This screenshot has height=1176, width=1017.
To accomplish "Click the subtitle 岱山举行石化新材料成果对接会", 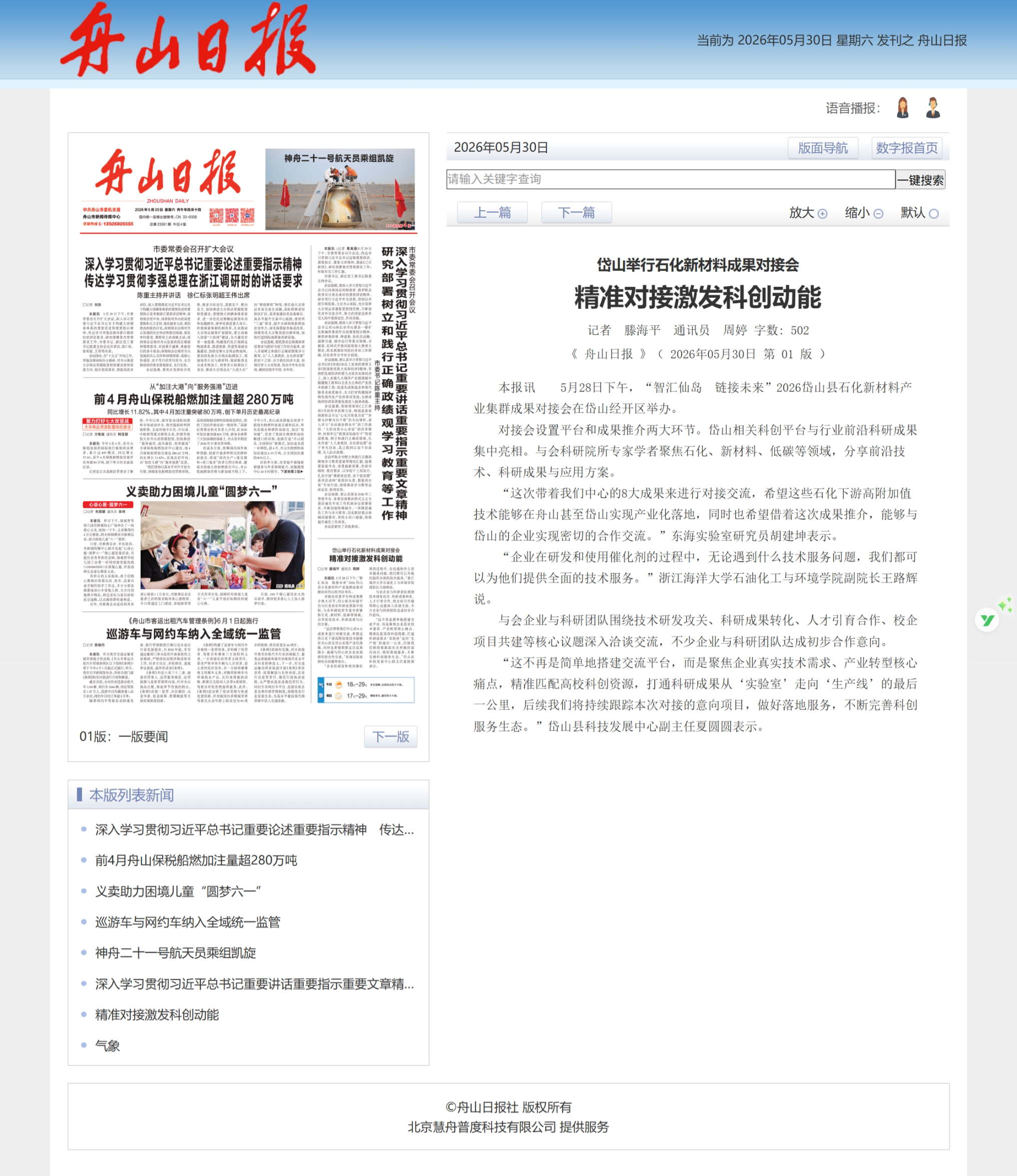I will point(698,265).
